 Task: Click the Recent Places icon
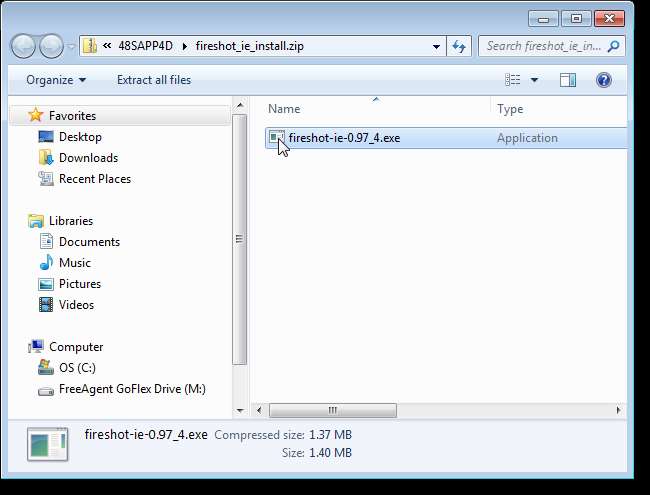tap(46, 179)
